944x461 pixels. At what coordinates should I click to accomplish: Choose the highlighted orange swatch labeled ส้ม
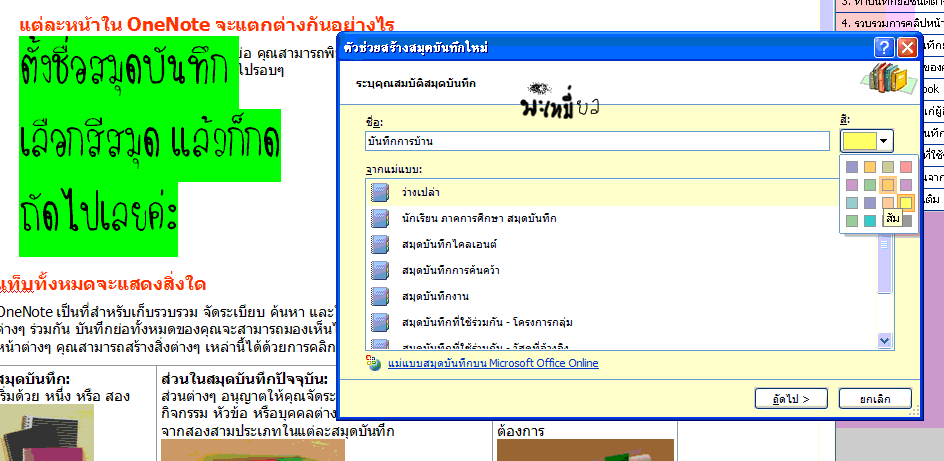[888, 185]
